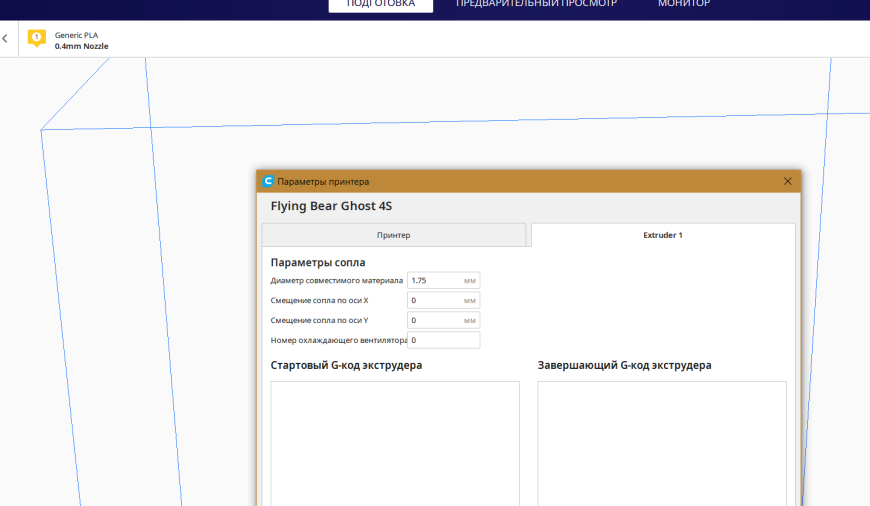The width and height of the screenshot is (870, 506).
Task: Edit the Номер охлаждающего вентилятора field
Action: pyautogui.click(x=443, y=341)
